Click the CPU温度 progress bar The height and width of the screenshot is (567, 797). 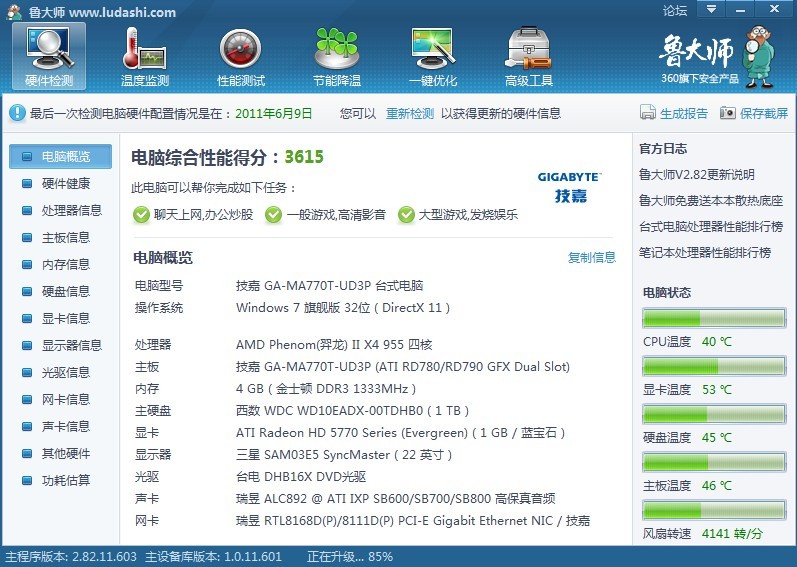(714, 319)
